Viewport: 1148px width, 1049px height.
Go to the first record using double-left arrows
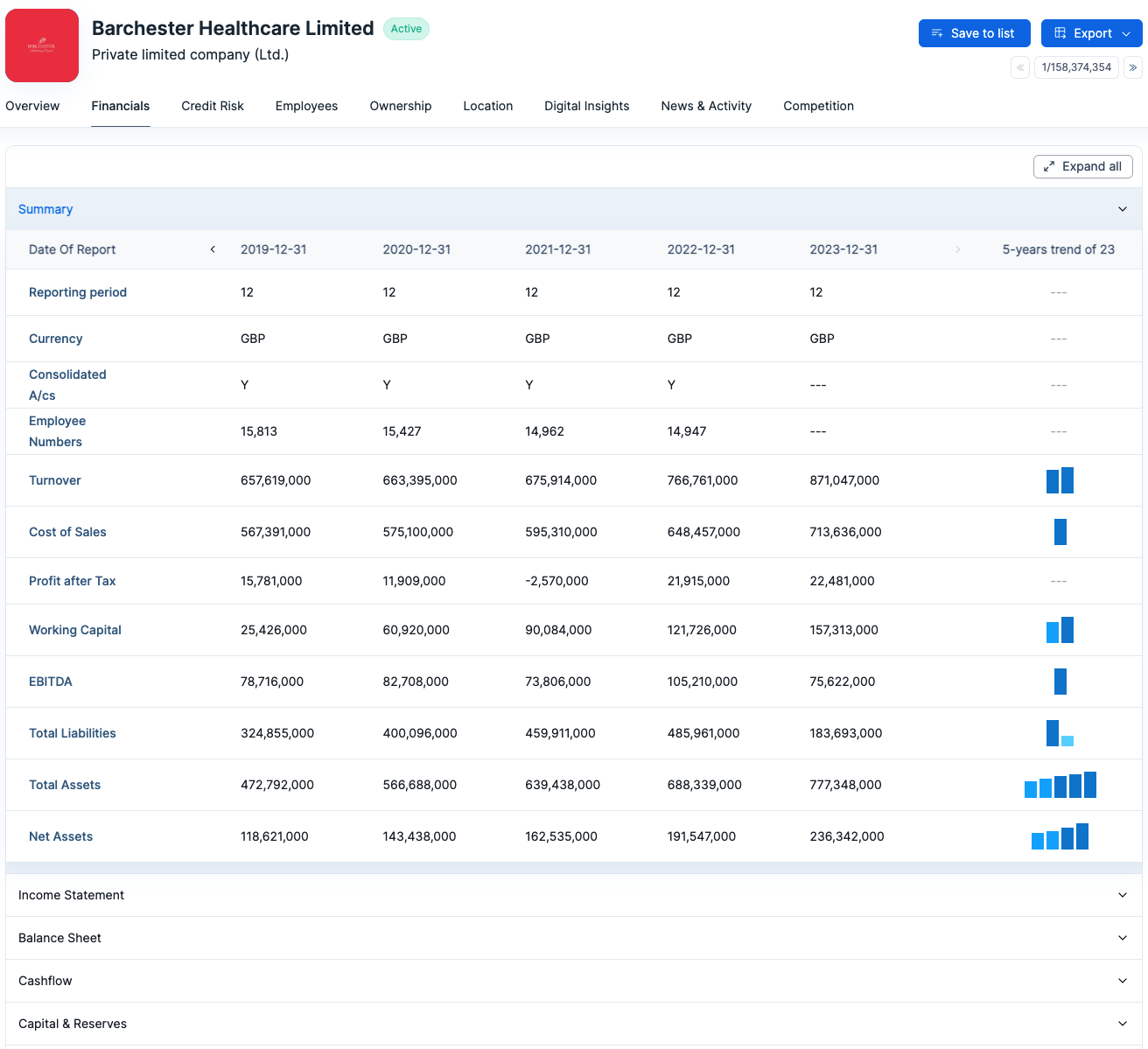[1020, 67]
